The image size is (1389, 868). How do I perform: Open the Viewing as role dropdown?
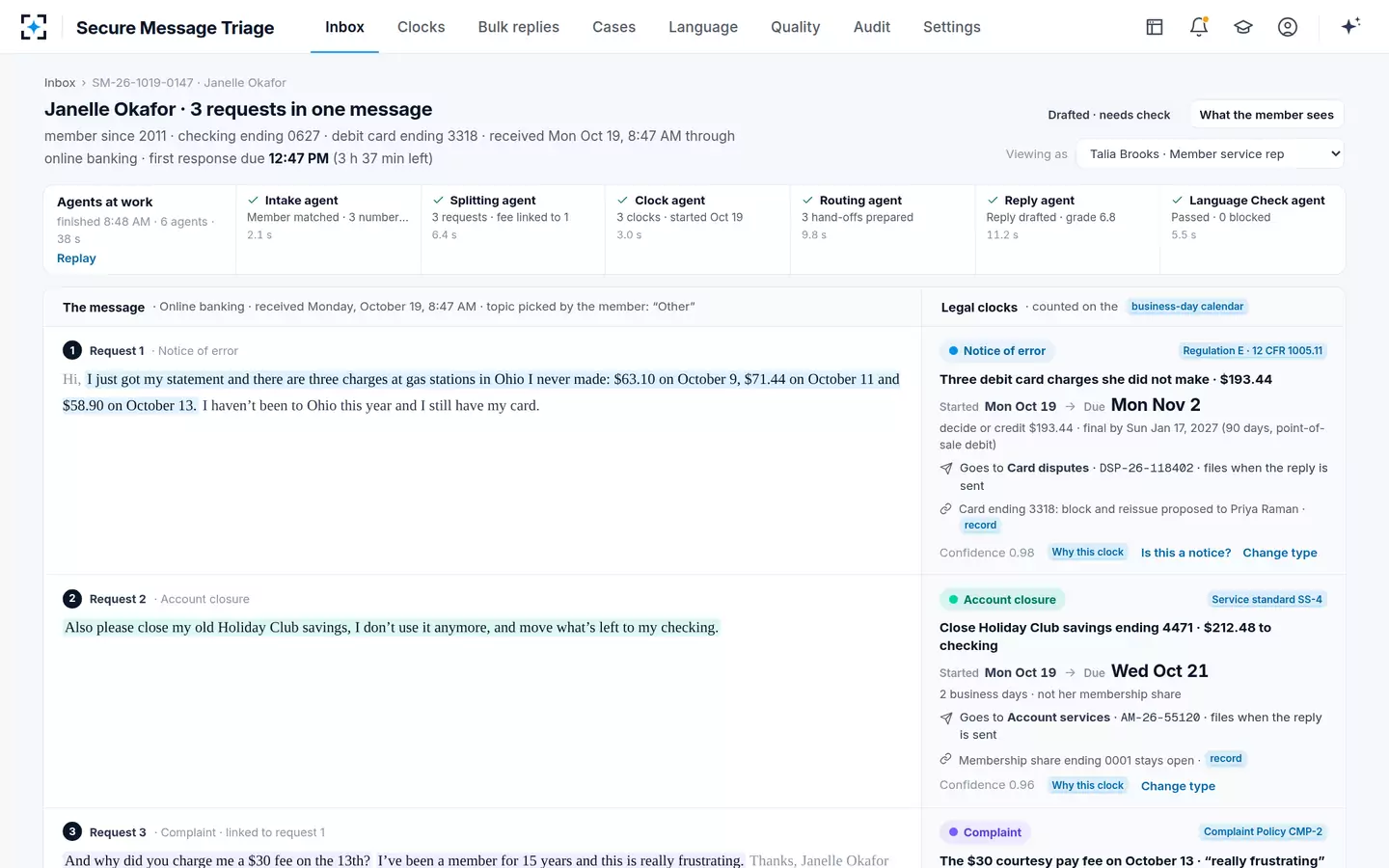click(x=1212, y=154)
